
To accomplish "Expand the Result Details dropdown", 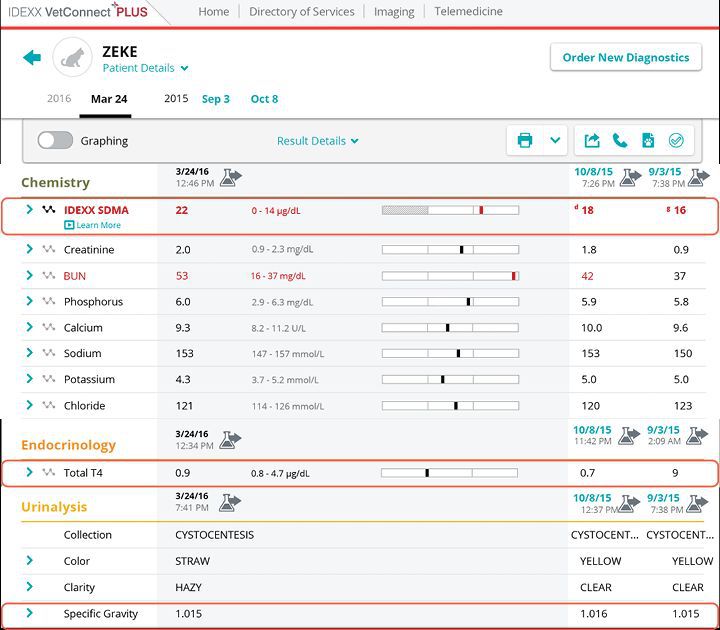I will coord(317,141).
